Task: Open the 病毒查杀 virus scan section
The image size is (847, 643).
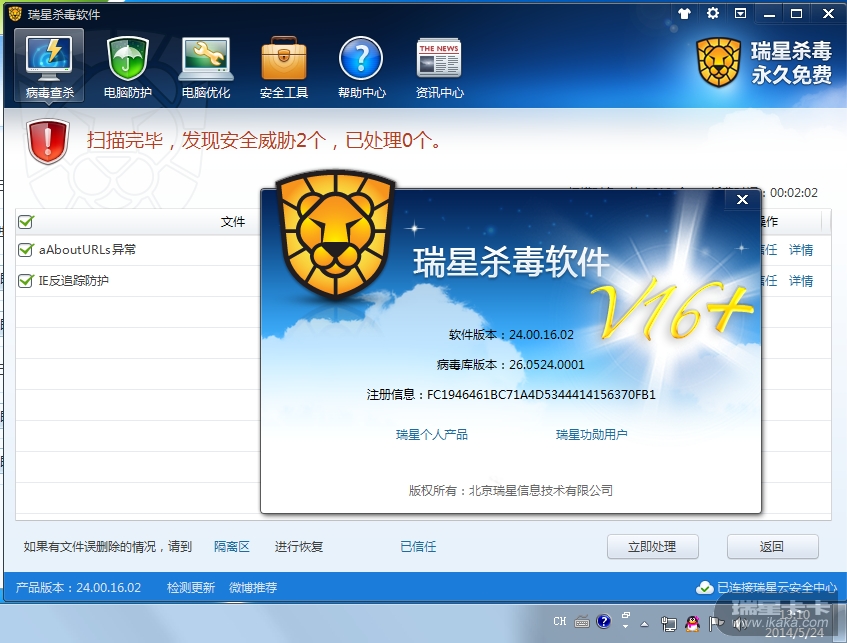Action: click(x=49, y=65)
